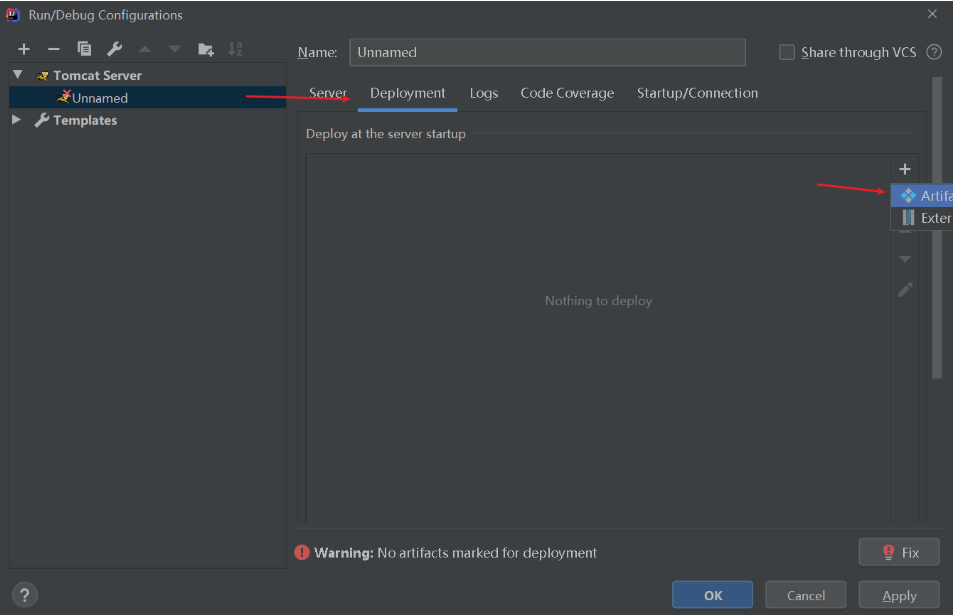Open the Logs tab
Screen dimensions: 955x615
pyautogui.click(x=484, y=93)
